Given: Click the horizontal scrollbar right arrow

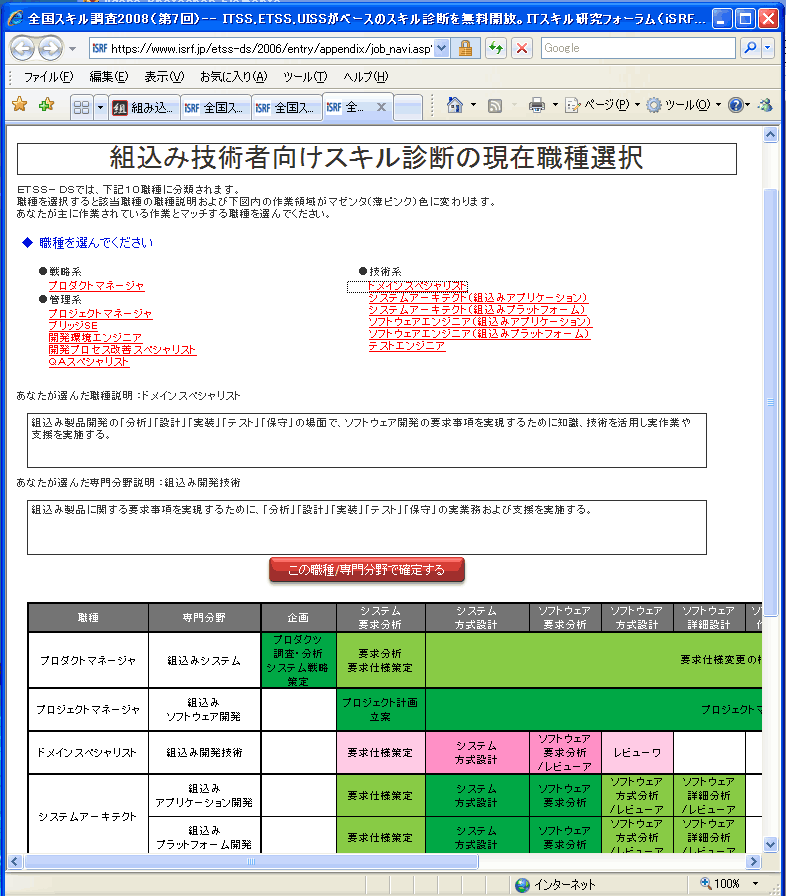Looking at the screenshot, I should (x=754, y=862).
